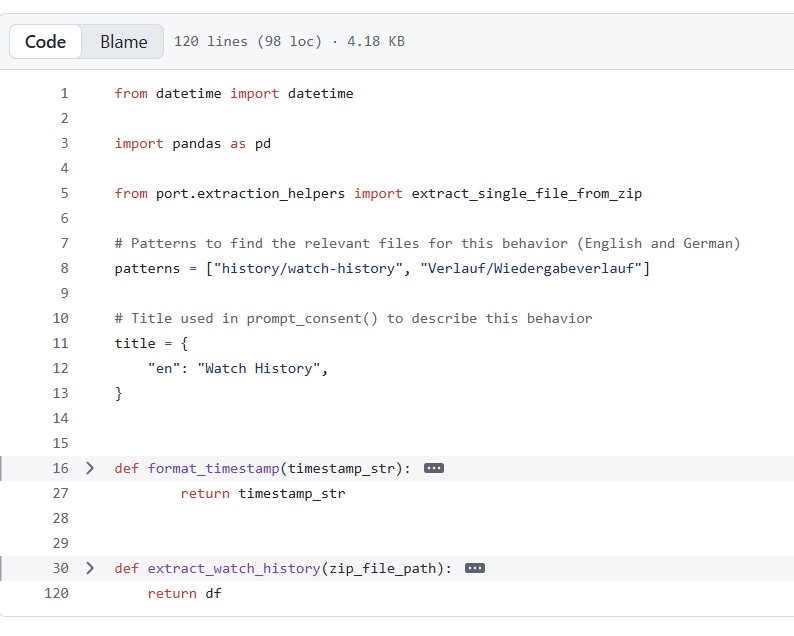Expand the format_timestamp function chevron

(90, 468)
